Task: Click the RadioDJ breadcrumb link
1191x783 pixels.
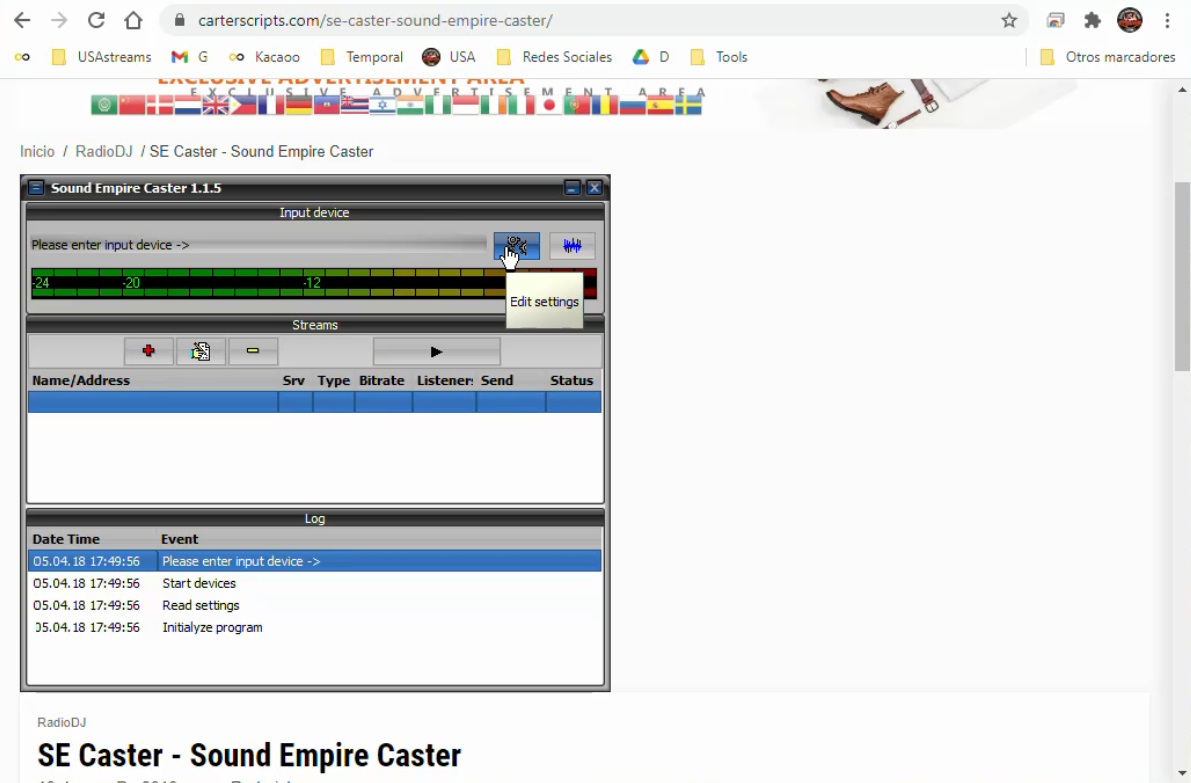Action: tap(104, 151)
